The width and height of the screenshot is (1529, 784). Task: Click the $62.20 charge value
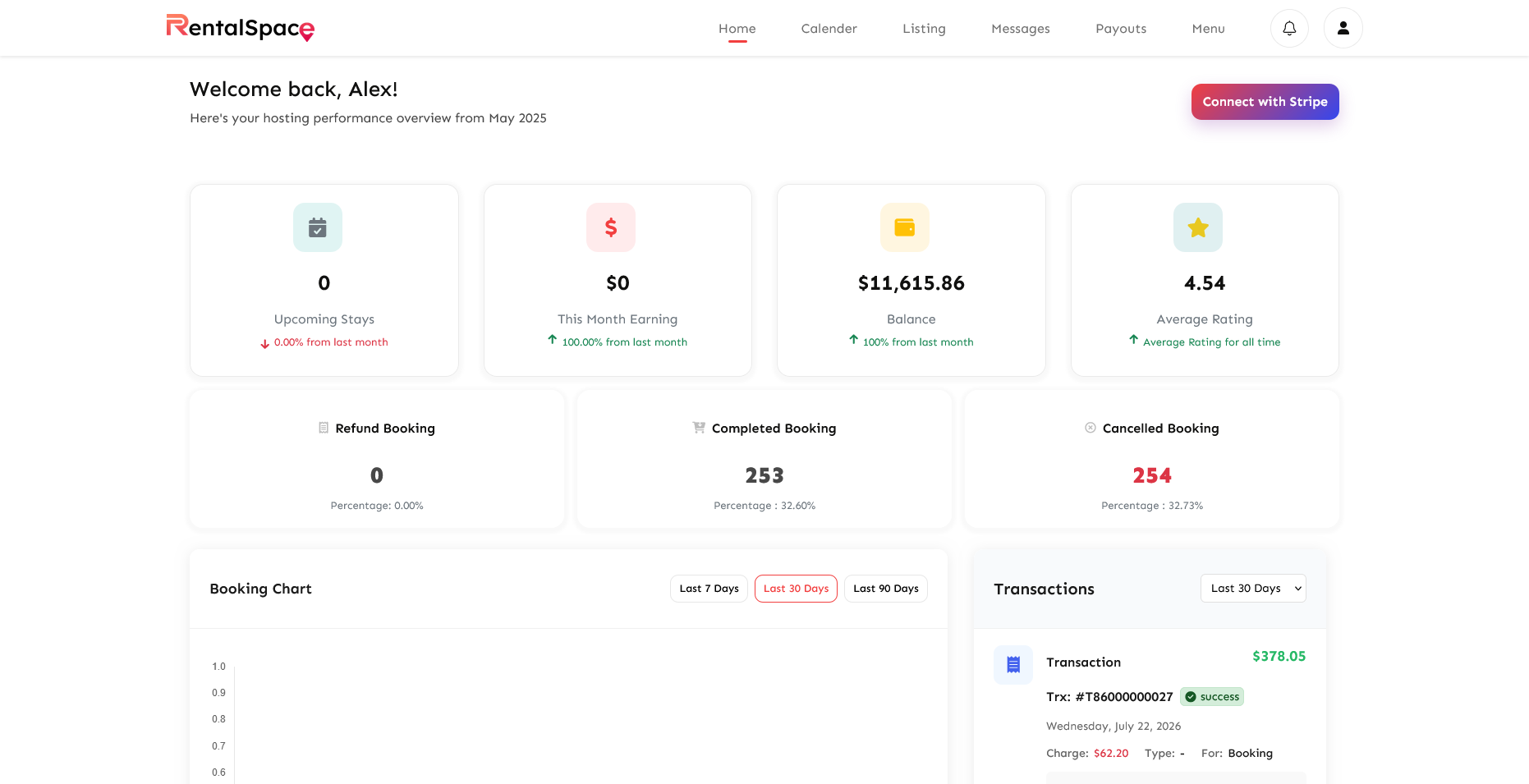tap(1111, 754)
